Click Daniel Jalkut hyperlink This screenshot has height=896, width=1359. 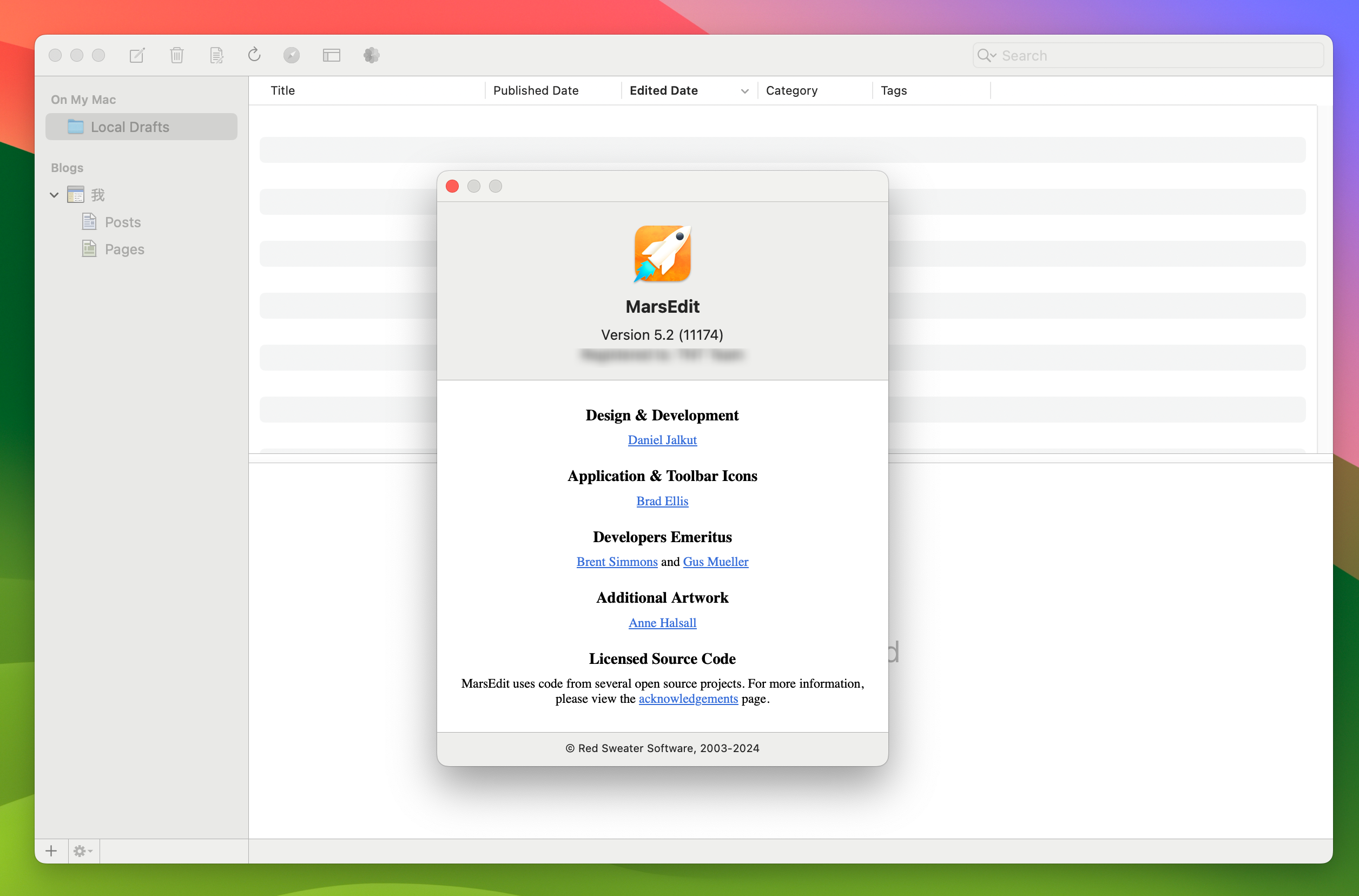[662, 439]
